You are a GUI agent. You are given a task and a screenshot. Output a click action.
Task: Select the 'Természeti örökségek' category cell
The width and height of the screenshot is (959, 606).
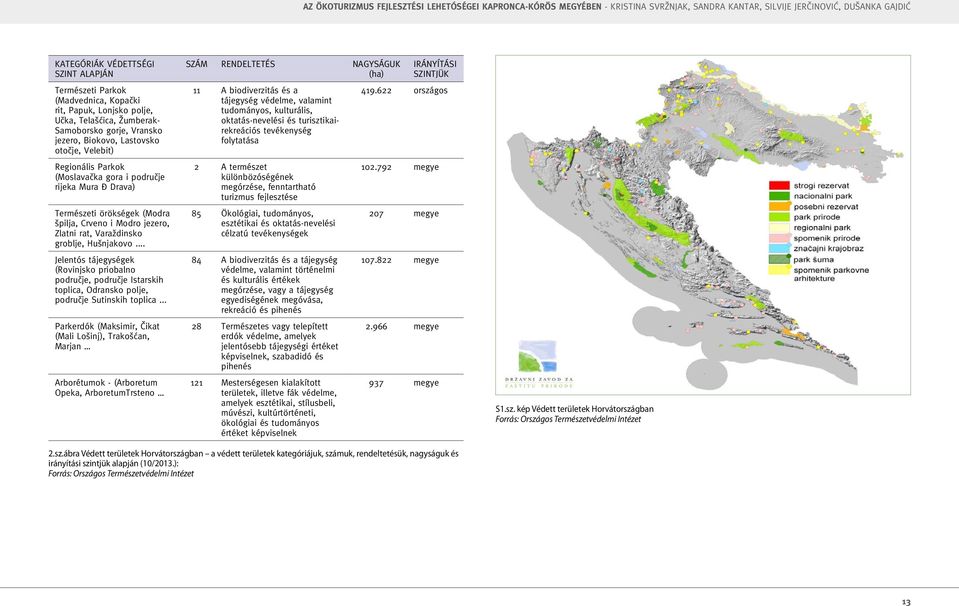pyautogui.click(x=113, y=229)
